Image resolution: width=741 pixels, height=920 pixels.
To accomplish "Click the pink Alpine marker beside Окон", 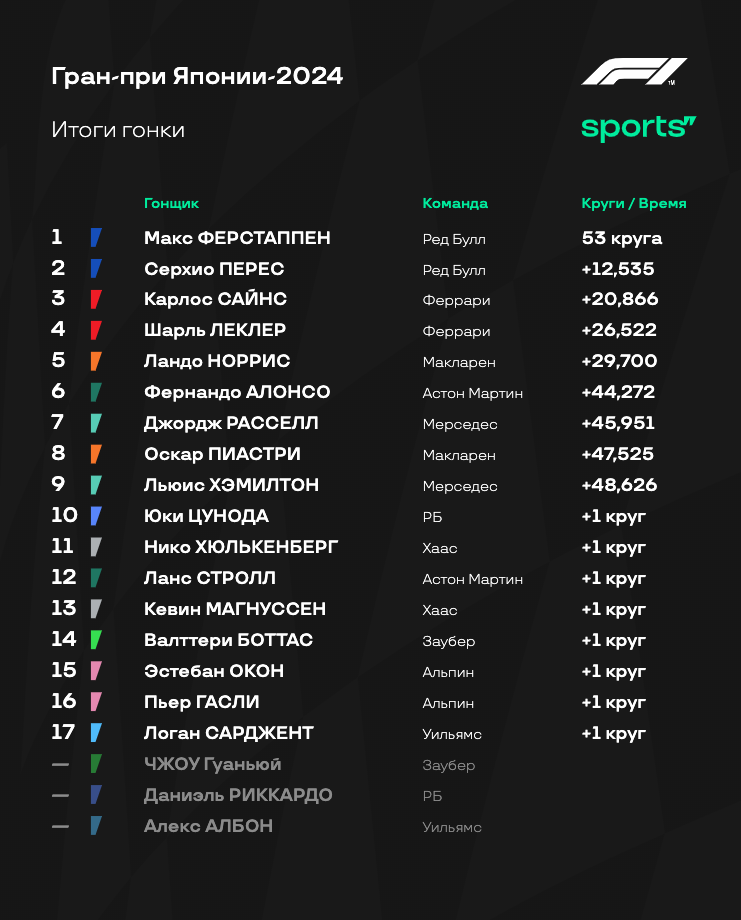I will (x=96, y=671).
